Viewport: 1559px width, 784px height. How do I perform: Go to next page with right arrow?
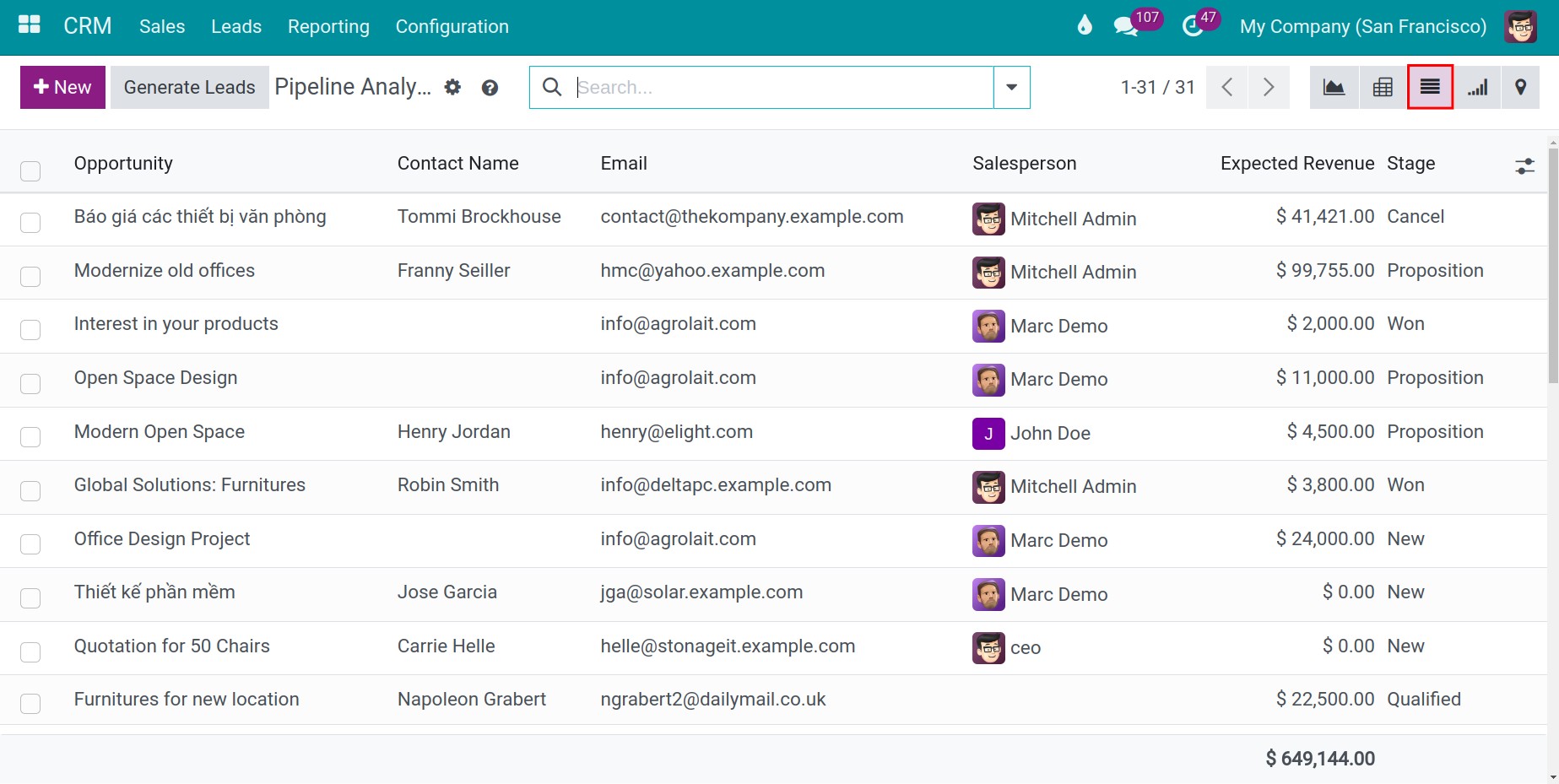click(1269, 87)
